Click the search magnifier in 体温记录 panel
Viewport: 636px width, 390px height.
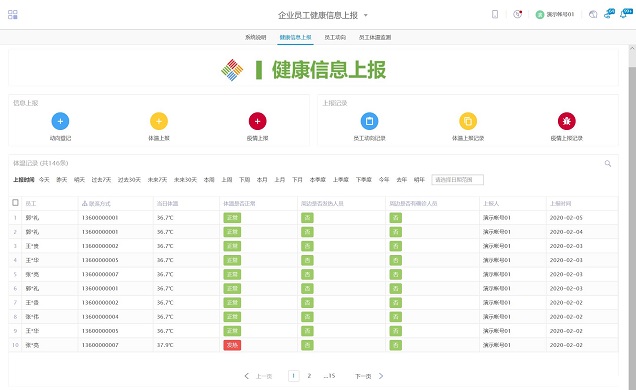608,163
